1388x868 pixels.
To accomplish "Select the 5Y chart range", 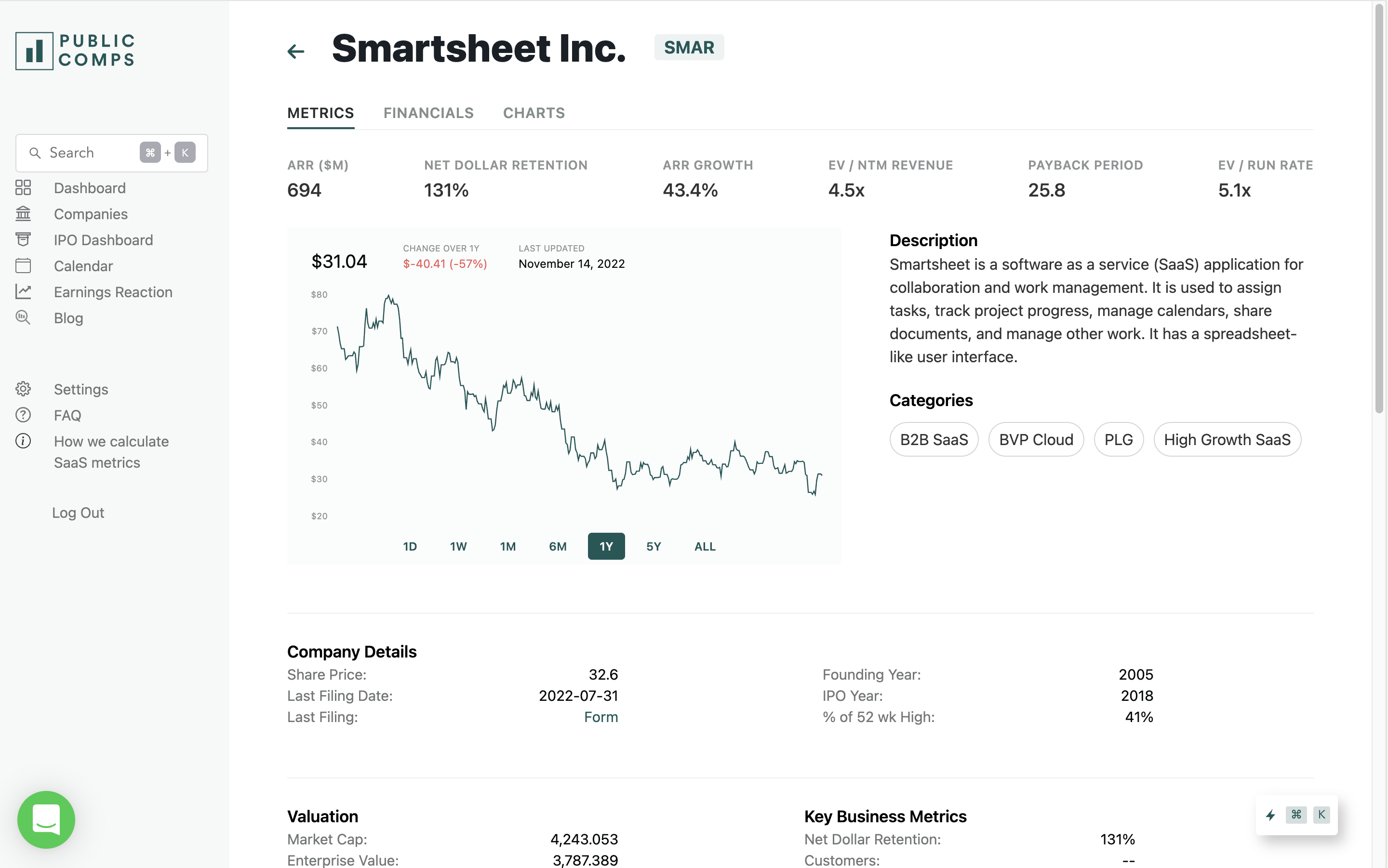I will [654, 547].
